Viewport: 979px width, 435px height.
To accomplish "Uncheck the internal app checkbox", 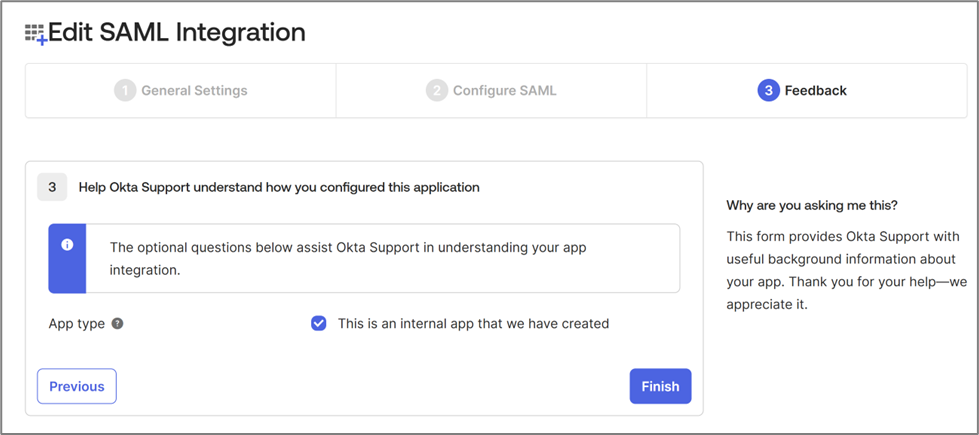I will coord(318,324).
